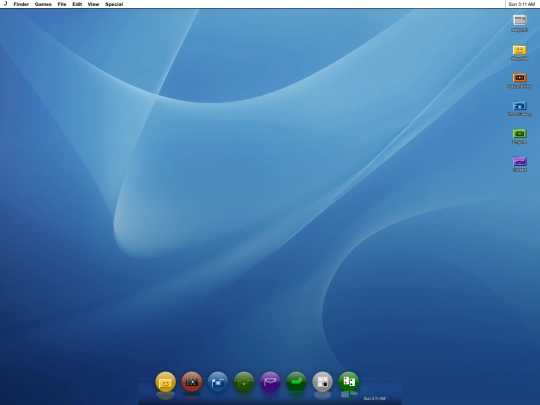Open the purple envelope dock icon
The image size is (540, 405).
tap(270, 382)
